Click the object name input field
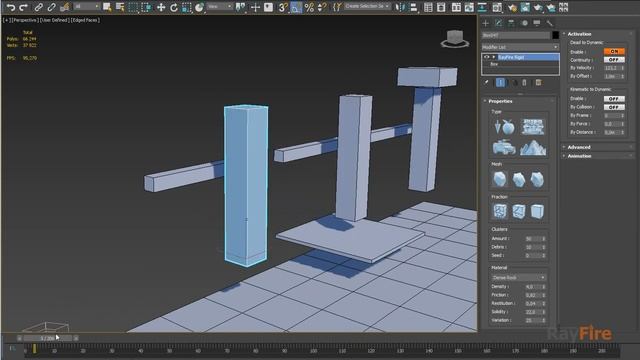The height and width of the screenshot is (360, 640). [x=516, y=36]
